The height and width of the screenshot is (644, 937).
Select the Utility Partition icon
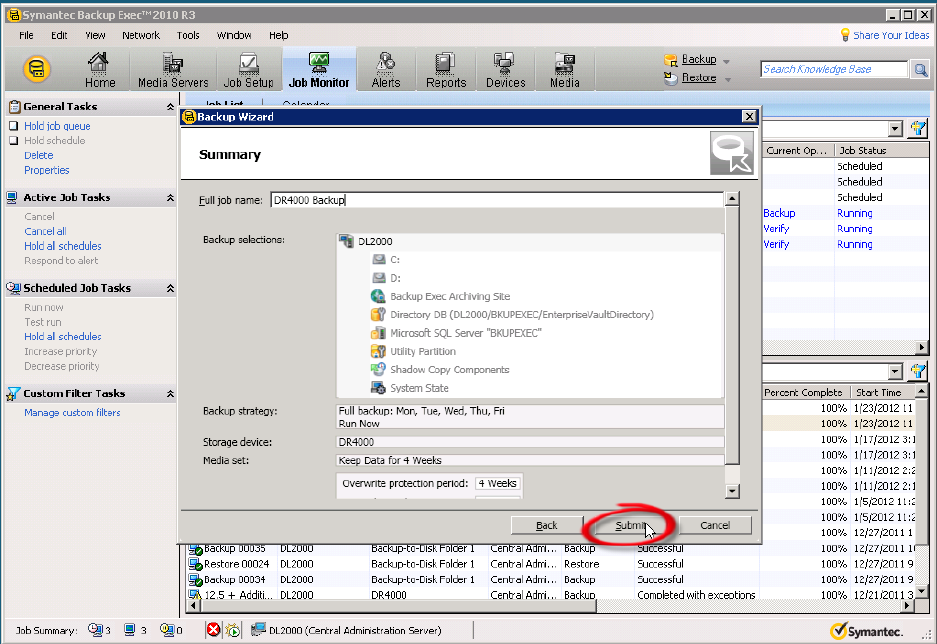(x=378, y=351)
